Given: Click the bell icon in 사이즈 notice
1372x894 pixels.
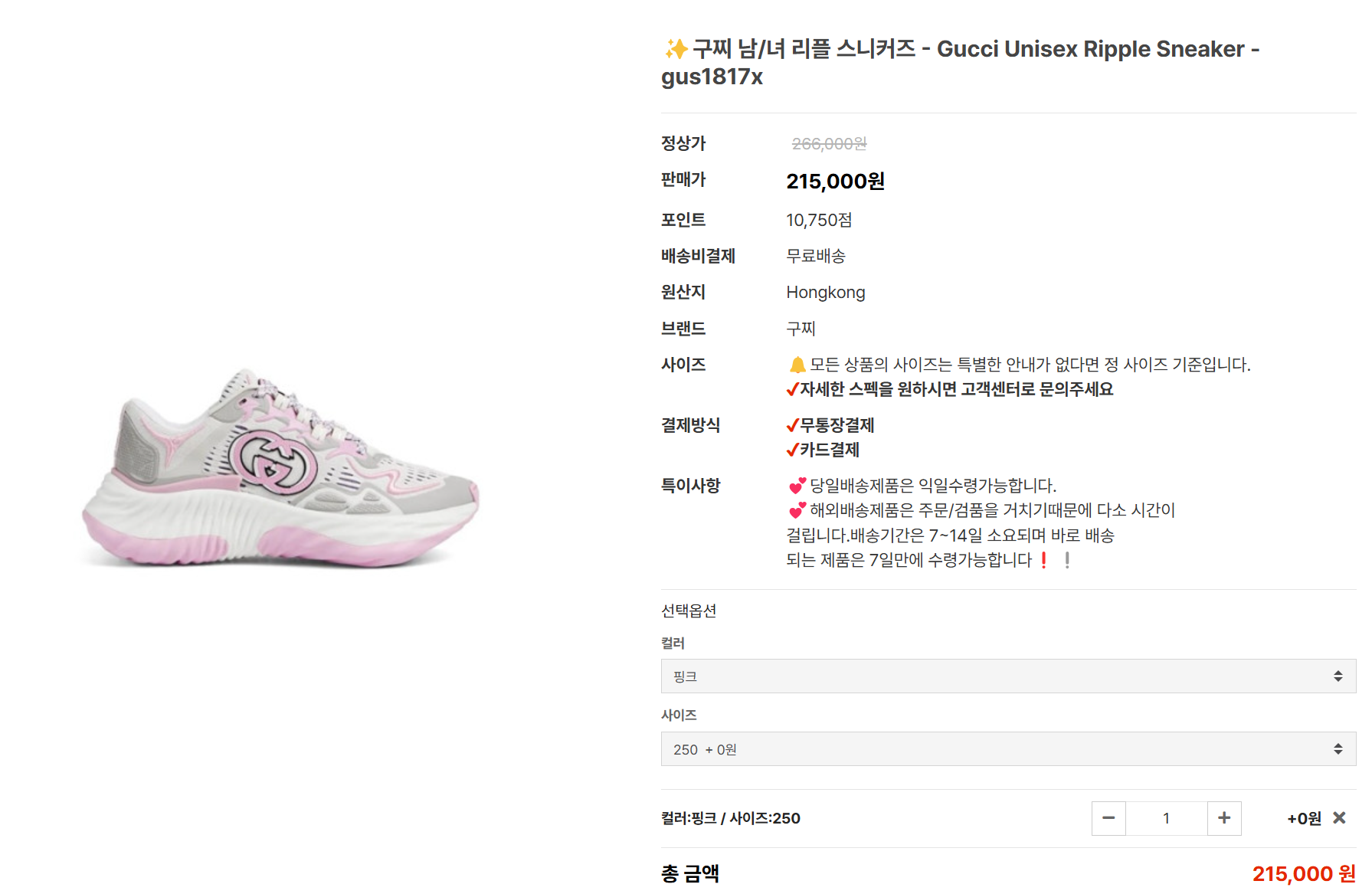Looking at the screenshot, I should click(x=797, y=365).
